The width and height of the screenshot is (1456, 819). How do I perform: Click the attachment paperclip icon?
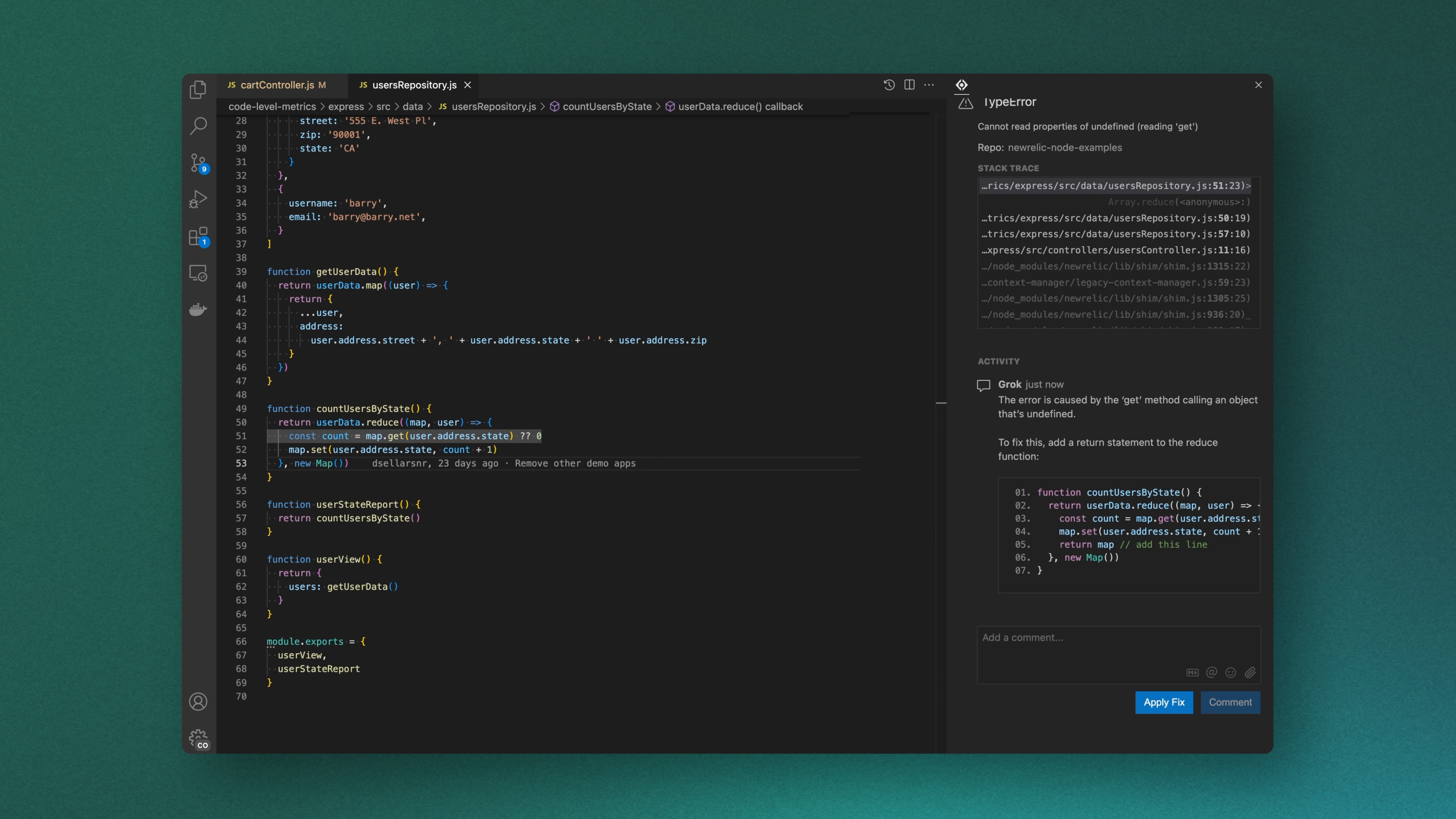click(x=1250, y=672)
